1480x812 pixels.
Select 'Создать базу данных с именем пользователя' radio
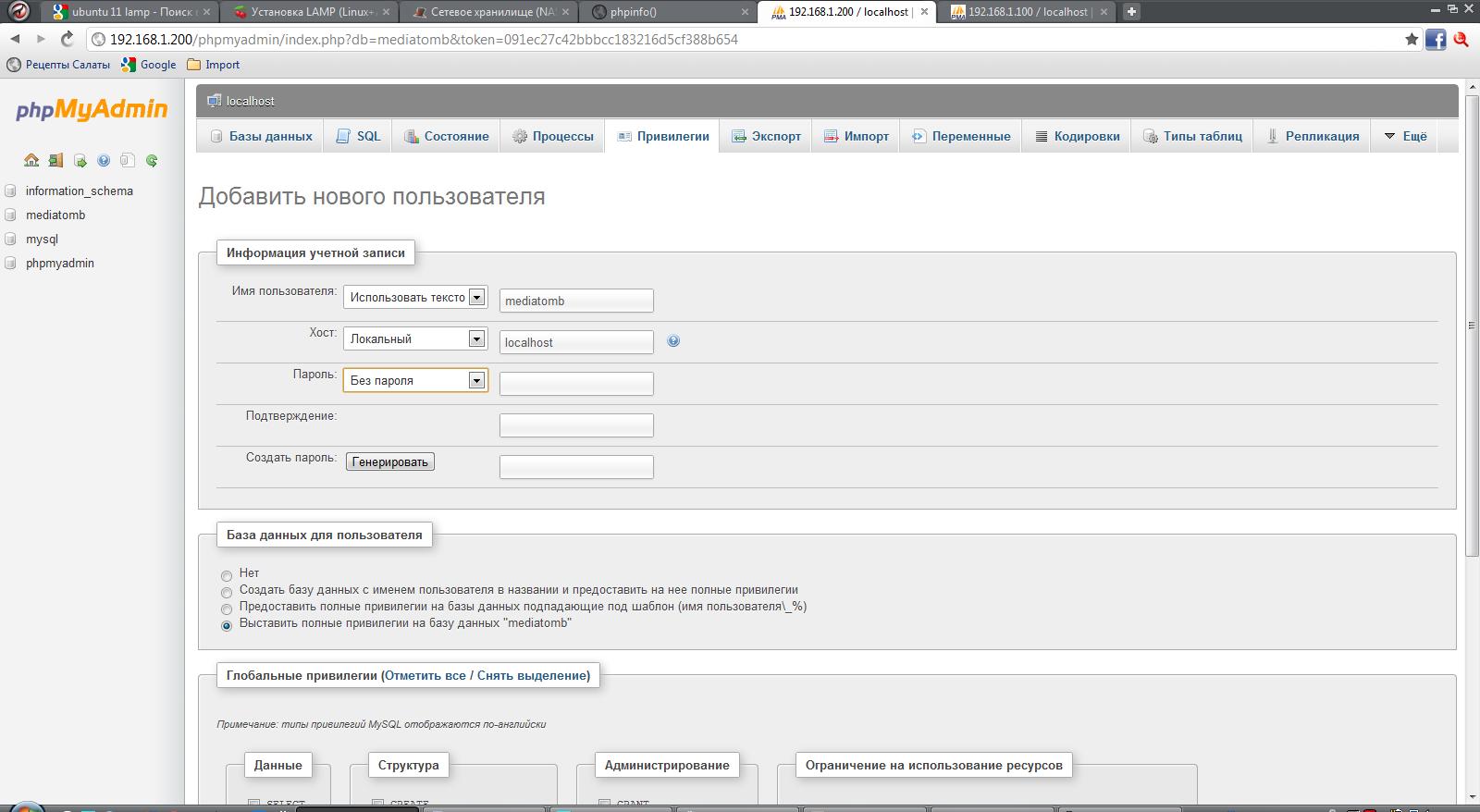(x=227, y=593)
